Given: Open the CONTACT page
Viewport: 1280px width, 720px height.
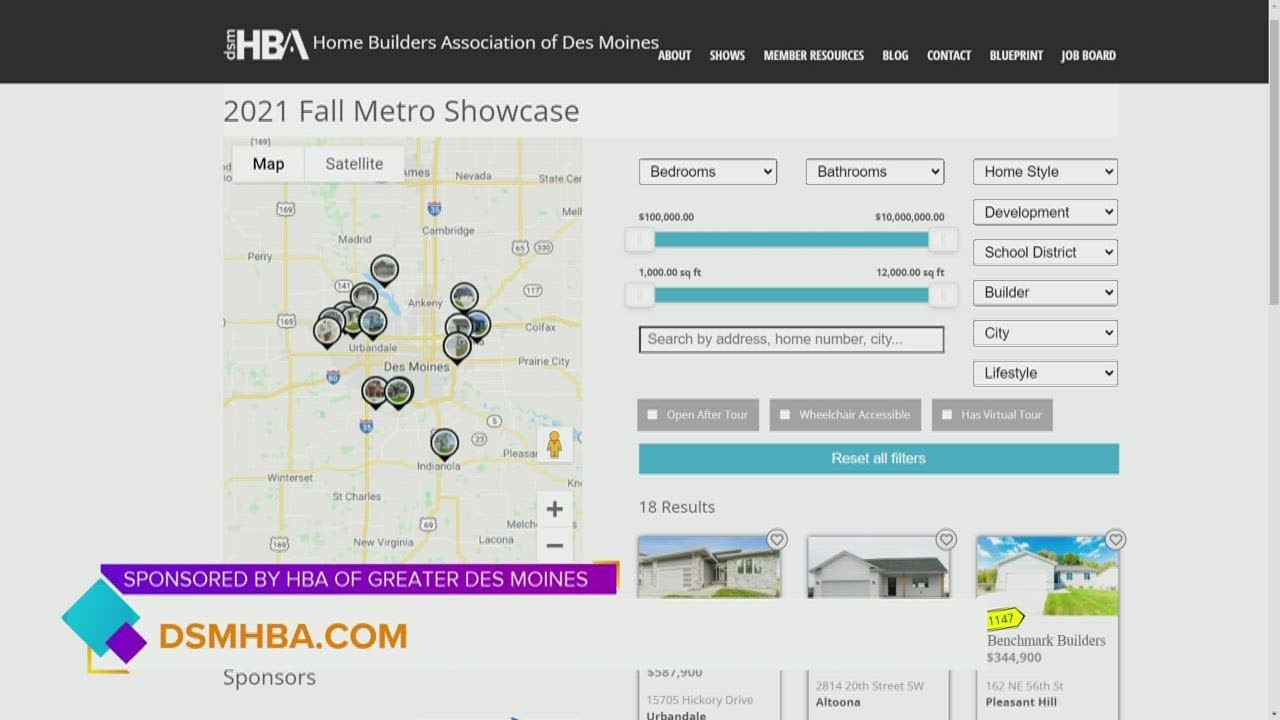Looking at the screenshot, I should 949,56.
